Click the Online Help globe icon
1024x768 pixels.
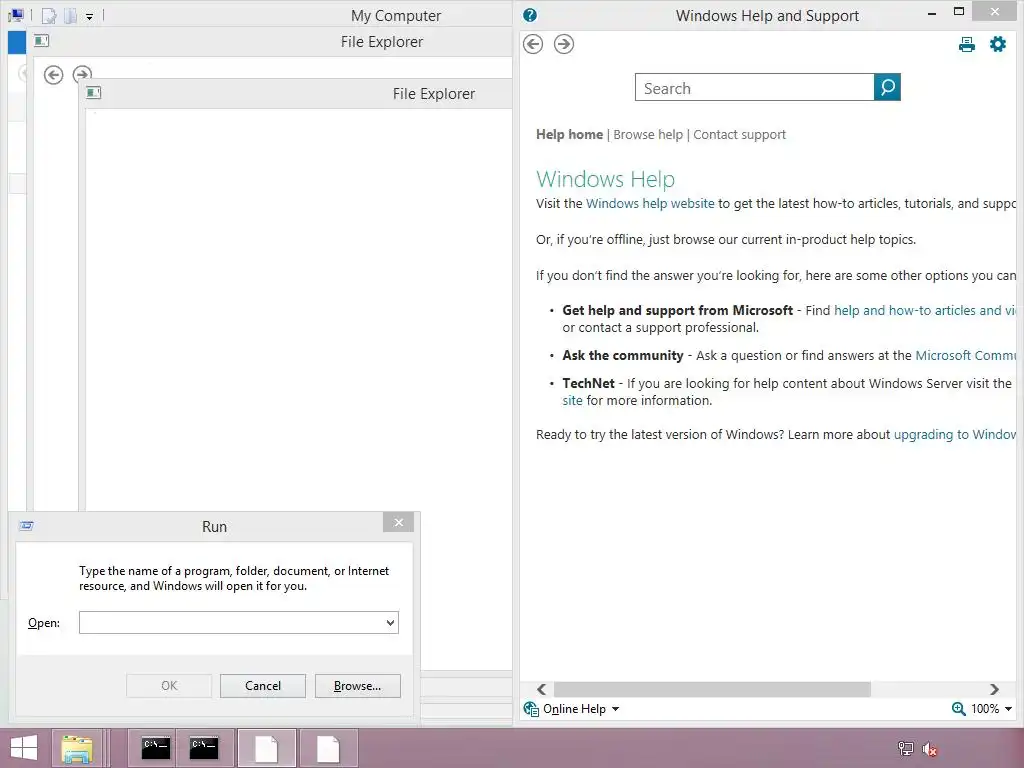point(532,709)
